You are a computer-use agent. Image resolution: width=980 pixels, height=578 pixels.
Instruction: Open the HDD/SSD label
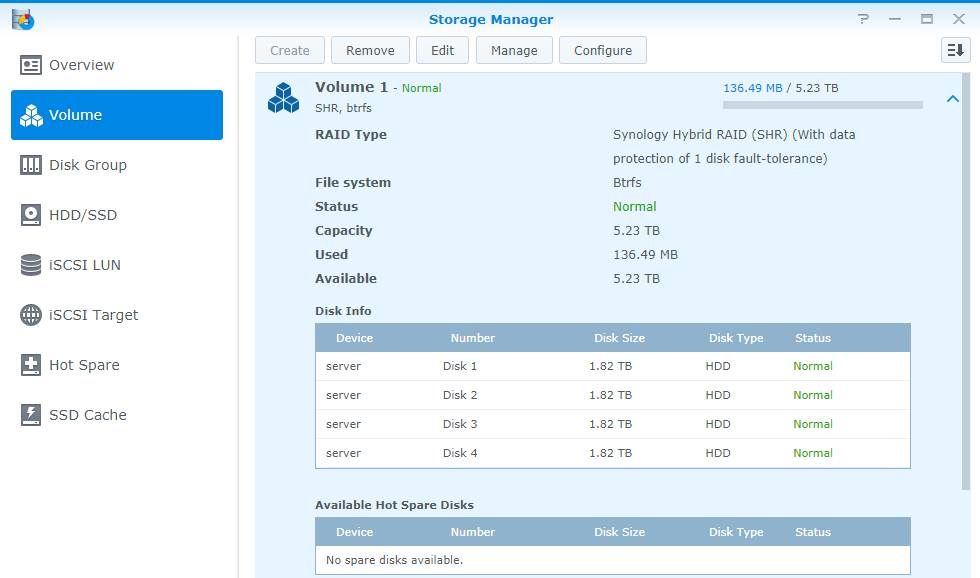tap(82, 215)
